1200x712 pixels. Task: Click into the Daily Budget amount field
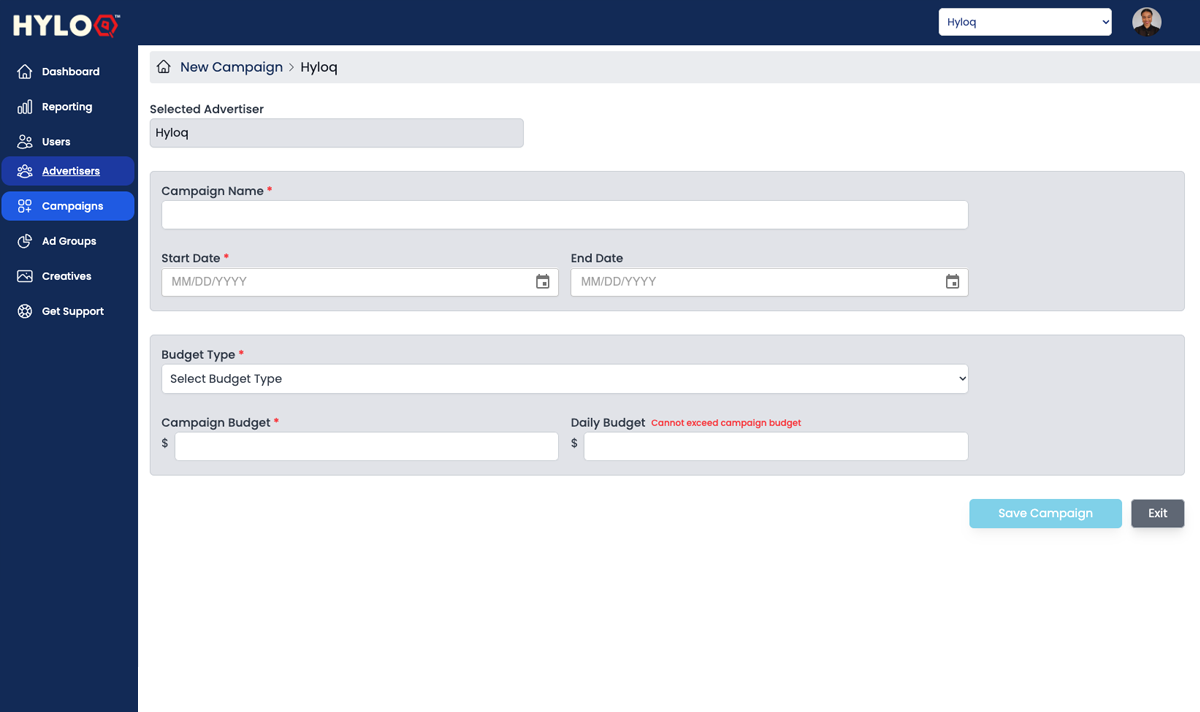pos(775,446)
